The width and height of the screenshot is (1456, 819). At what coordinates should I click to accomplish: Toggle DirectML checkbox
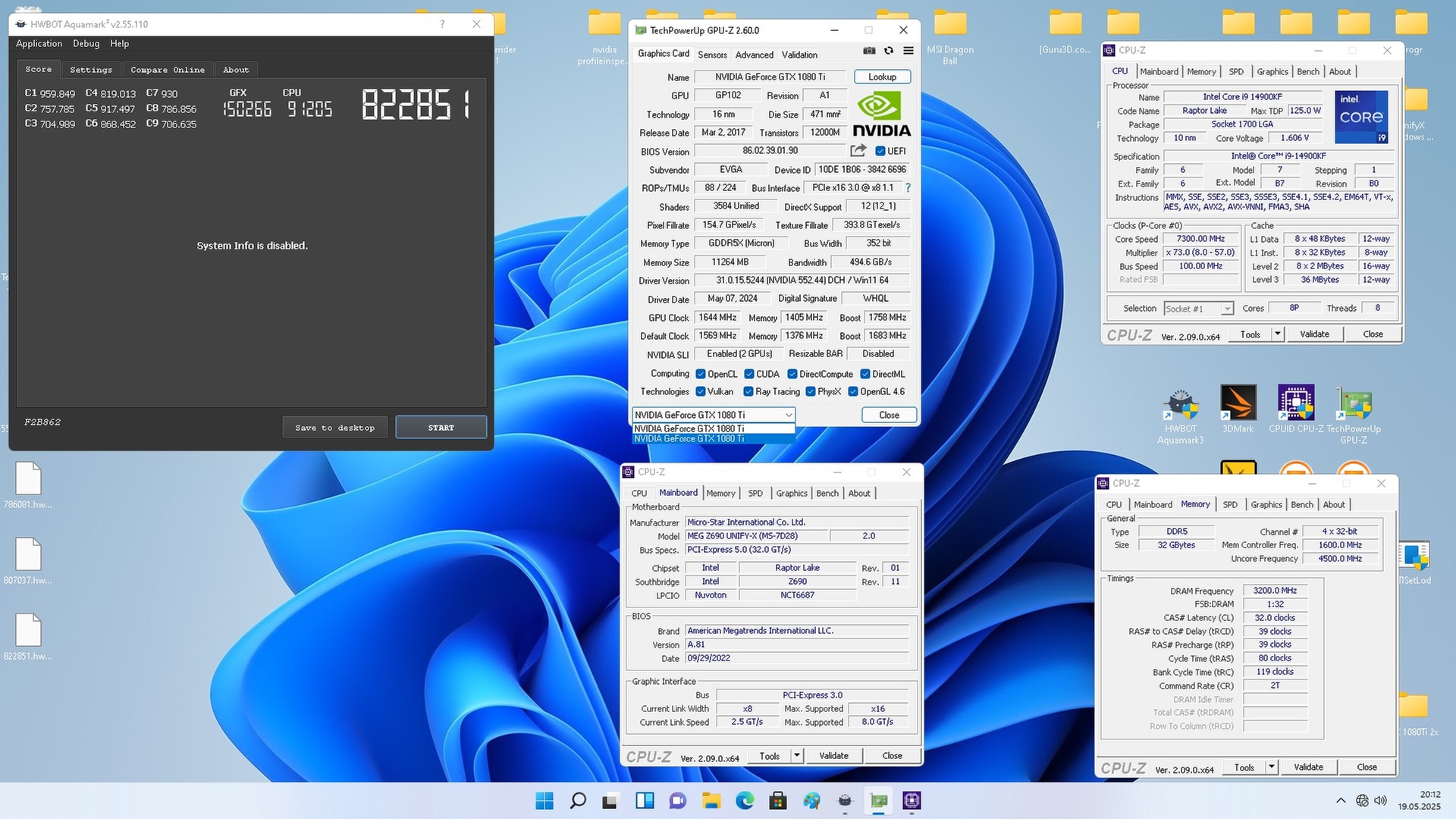[x=865, y=374]
